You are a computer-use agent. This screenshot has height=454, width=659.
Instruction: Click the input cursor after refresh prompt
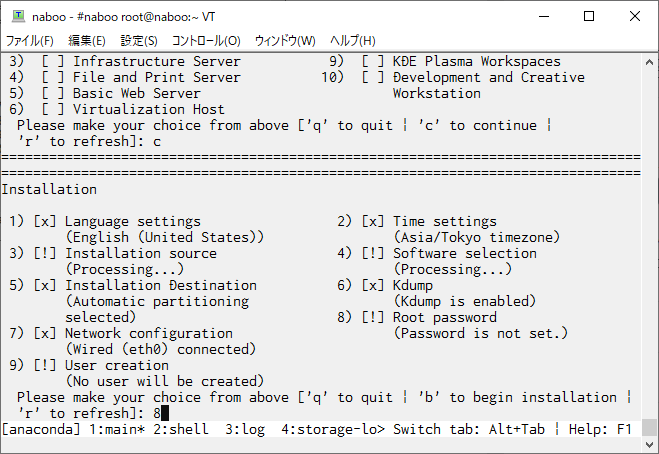165,413
